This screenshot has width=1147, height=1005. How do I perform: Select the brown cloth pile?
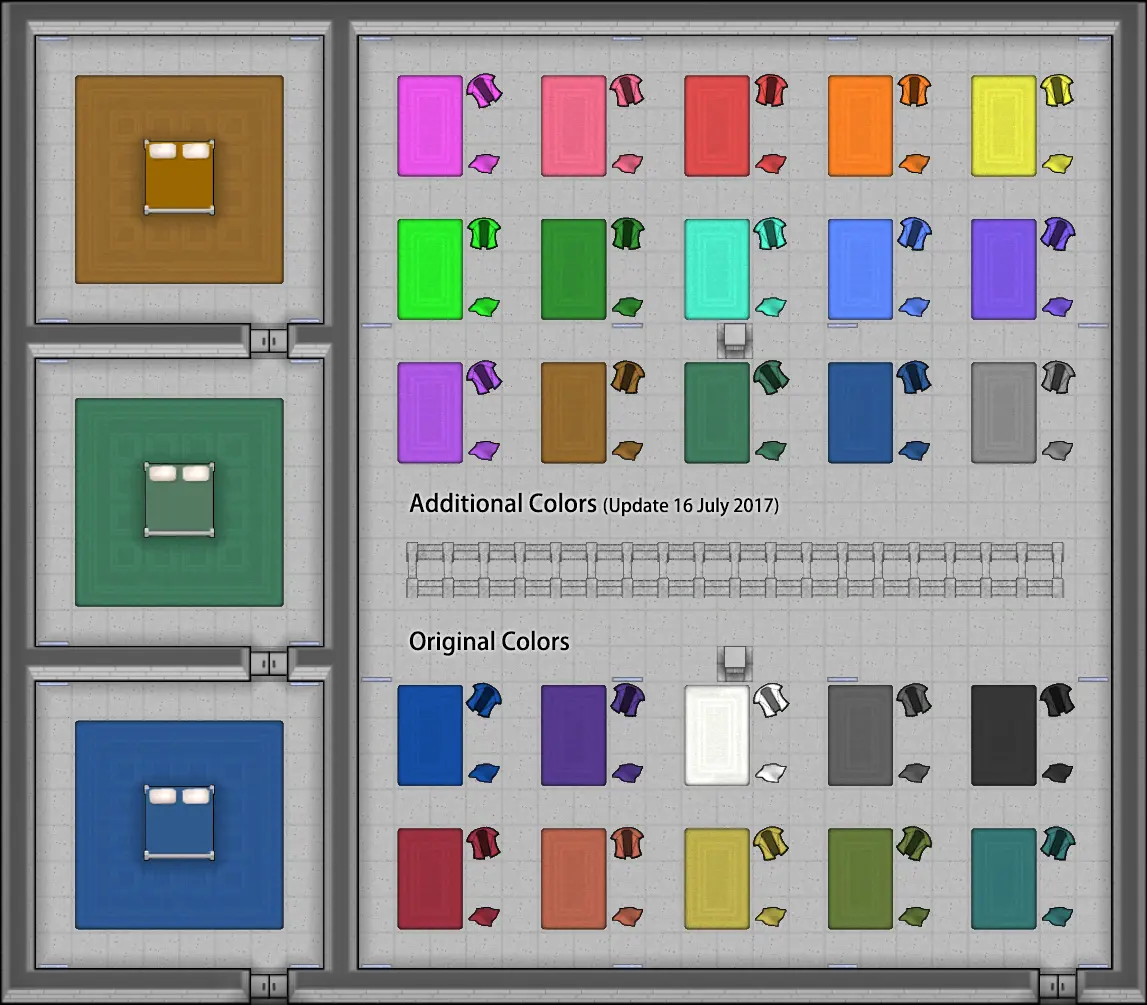(627, 450)
